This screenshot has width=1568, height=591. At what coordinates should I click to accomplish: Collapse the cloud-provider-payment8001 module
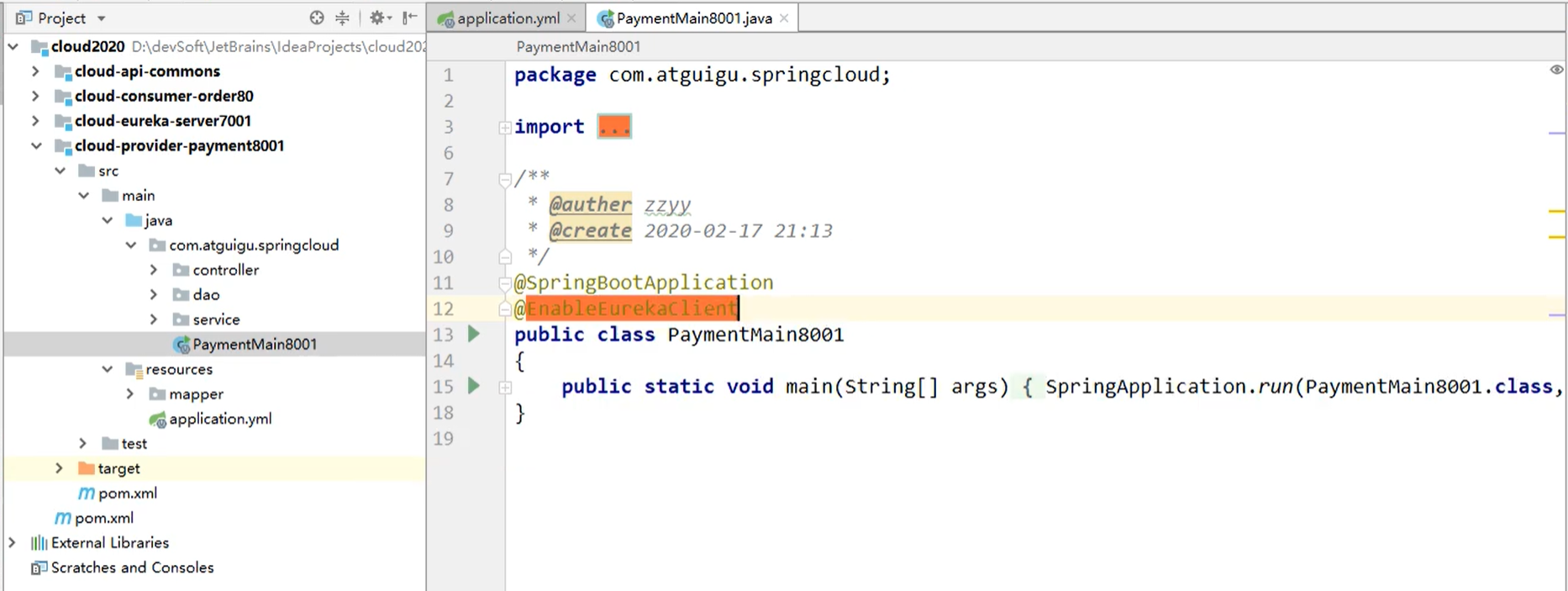[36, 145]
